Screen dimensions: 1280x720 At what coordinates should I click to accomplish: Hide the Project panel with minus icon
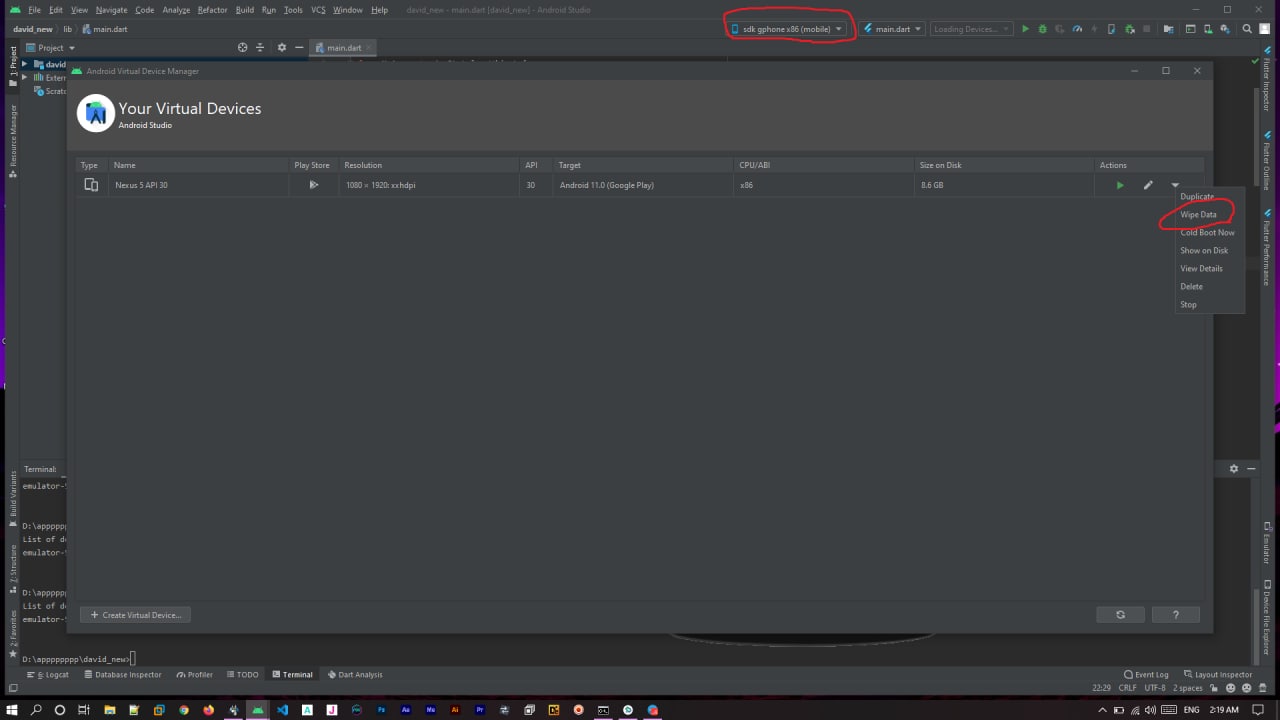[x=299, y=48]
